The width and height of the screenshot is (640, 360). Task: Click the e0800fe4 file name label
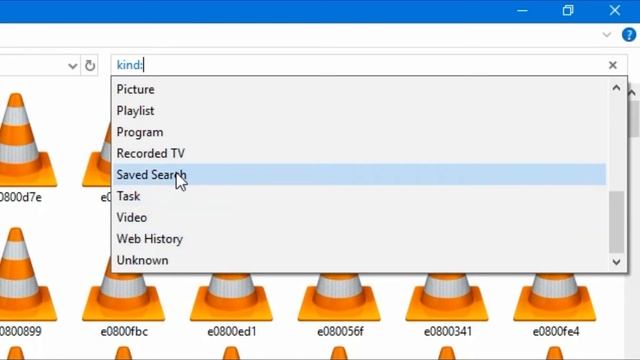(x=556, y=331)
